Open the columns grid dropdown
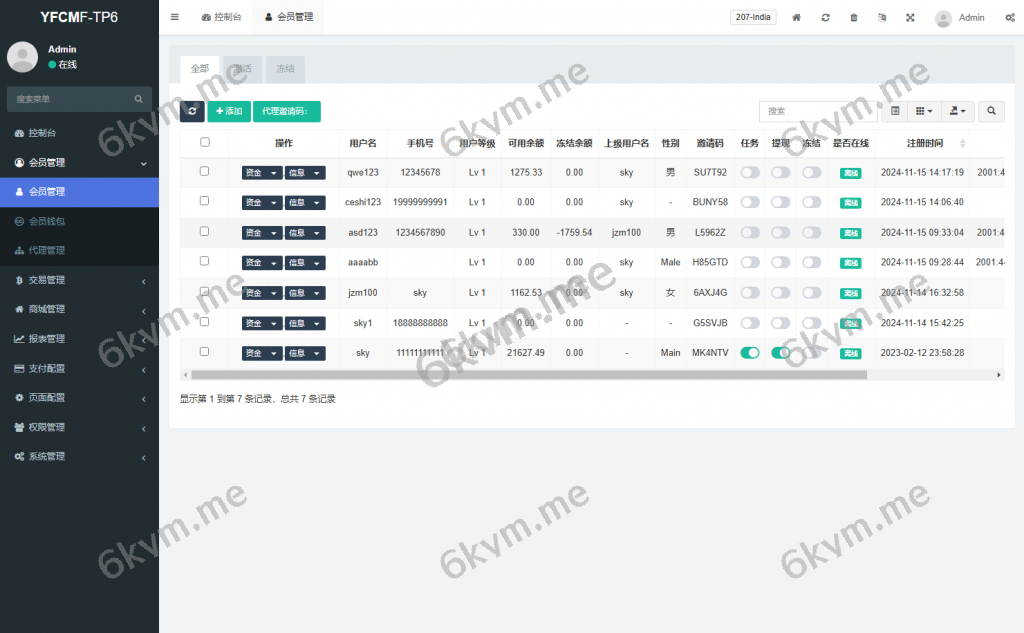The height and width of the screenshot is (633, 1024). pos(925,111)
